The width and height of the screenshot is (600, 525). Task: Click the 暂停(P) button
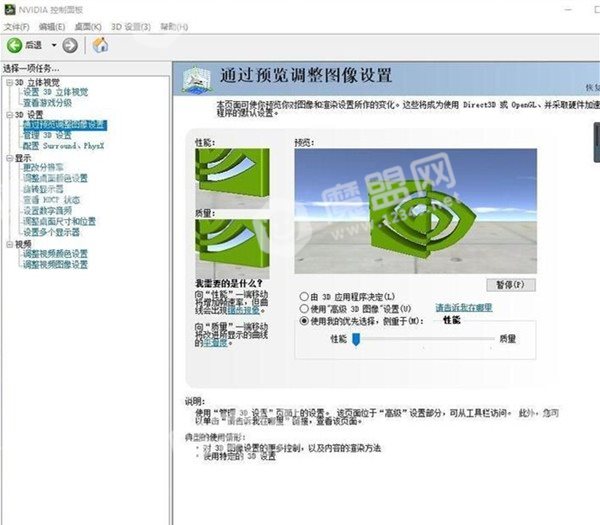pyautogui.click(x=511, y=285)
